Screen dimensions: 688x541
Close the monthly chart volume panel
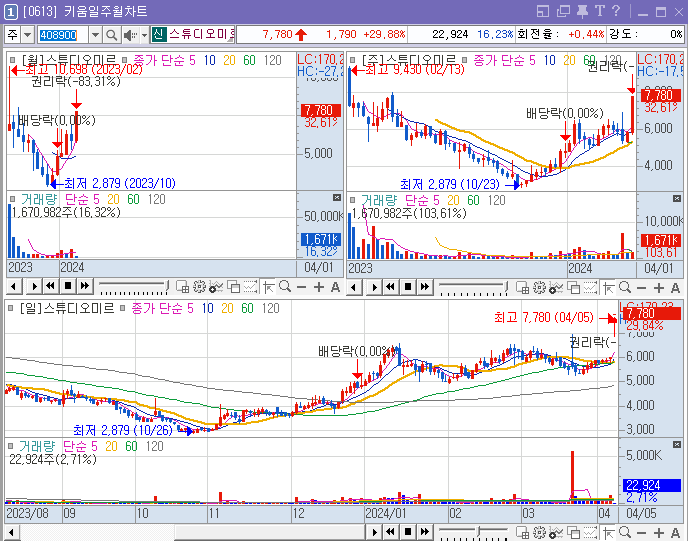(x=337, y=198)
